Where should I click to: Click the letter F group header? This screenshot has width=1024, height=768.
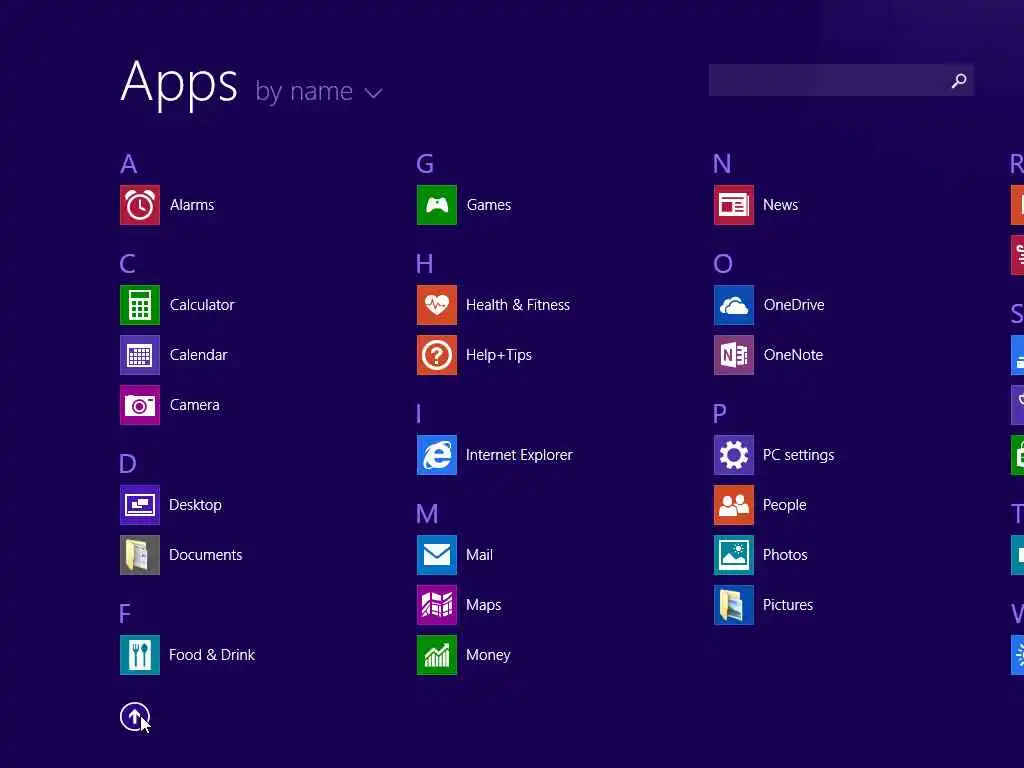click(x=125, y=614)
